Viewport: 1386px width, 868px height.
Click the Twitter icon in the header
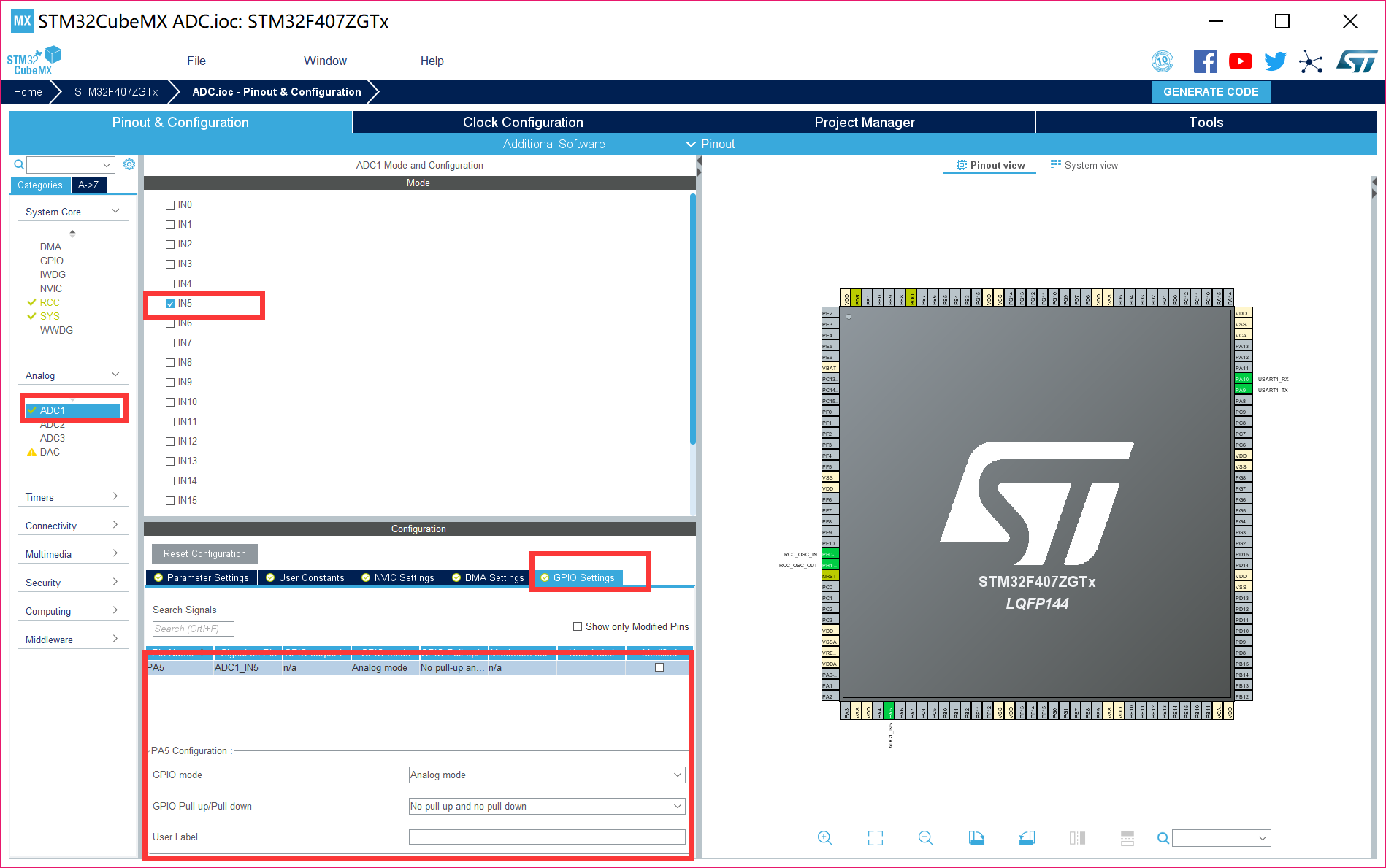coord(1275,61)
